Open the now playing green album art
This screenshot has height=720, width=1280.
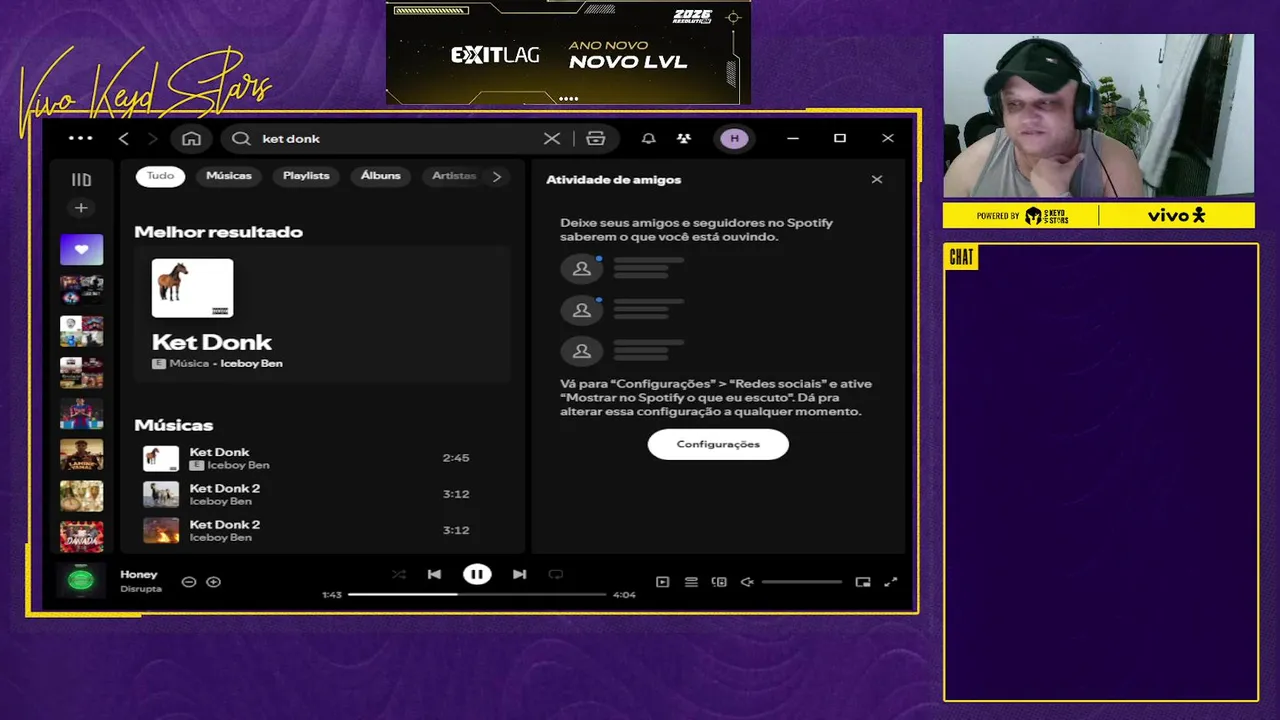click(x=81, y=580)
